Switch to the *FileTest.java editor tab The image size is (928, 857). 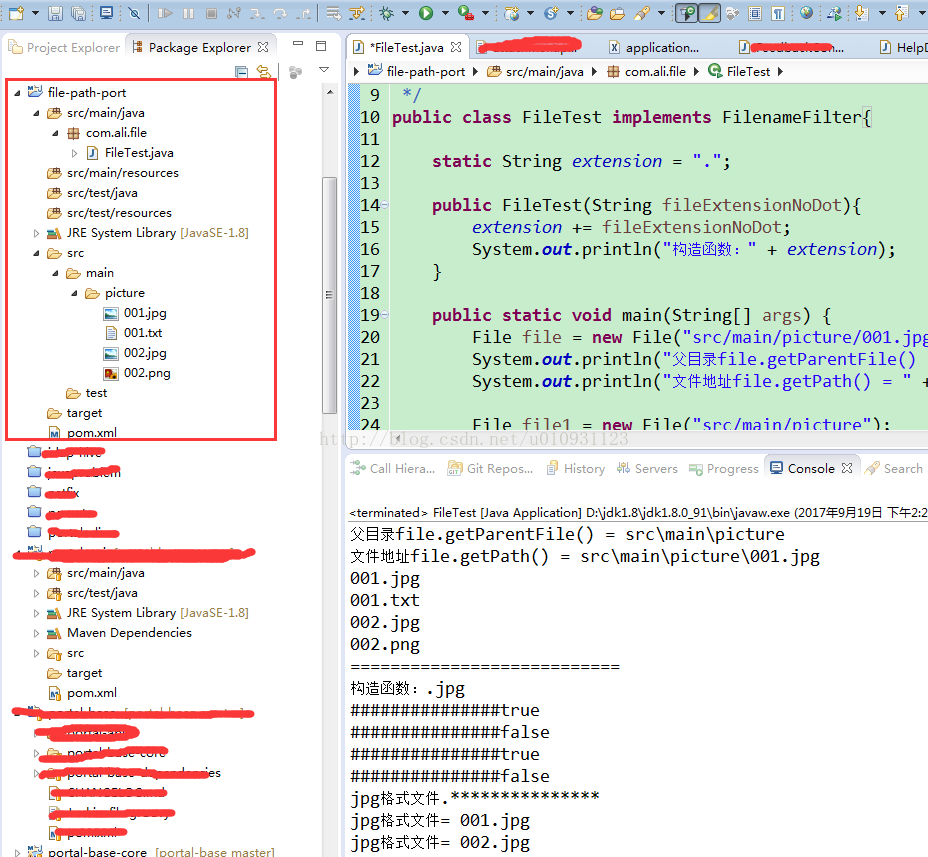click(x=407, y=47)
